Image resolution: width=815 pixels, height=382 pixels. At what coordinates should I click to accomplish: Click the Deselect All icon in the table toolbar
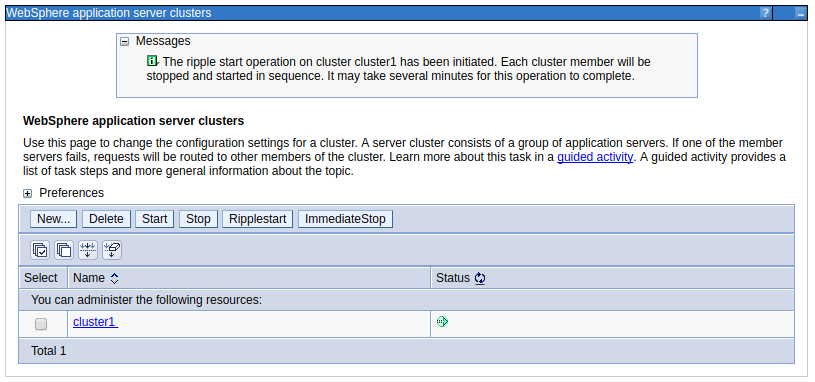point(64,250)
